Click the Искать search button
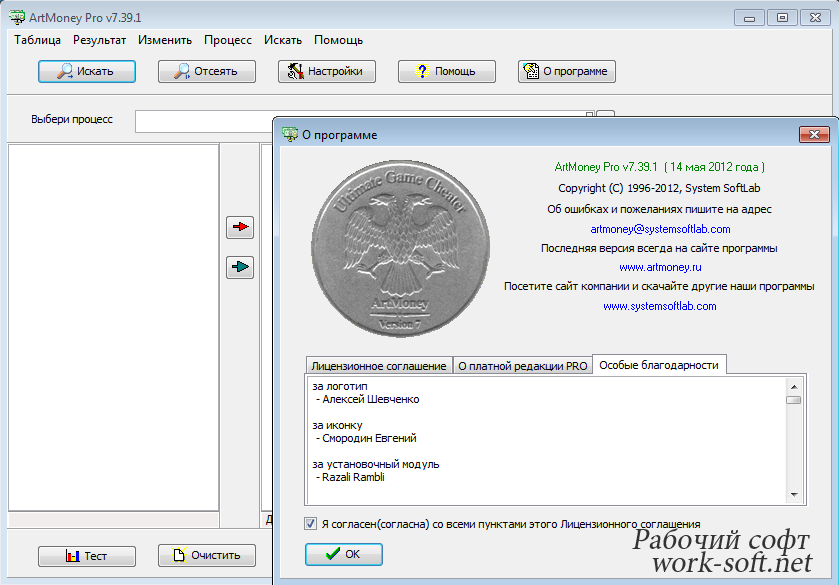839x585 pixels. click(87, 71)
